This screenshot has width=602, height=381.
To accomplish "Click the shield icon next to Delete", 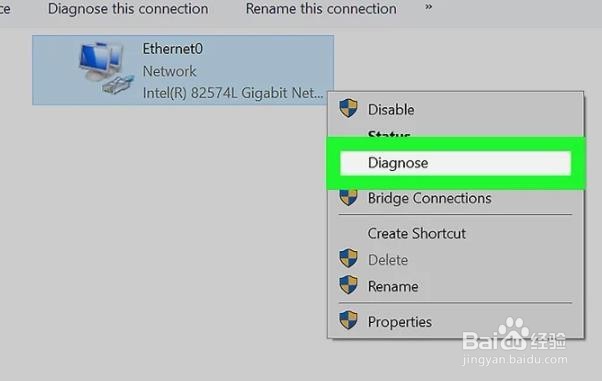I will 348,258.
